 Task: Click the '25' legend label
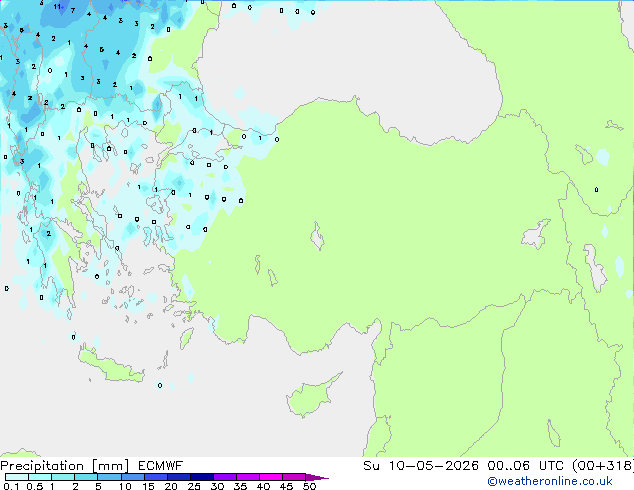[194, 486]
